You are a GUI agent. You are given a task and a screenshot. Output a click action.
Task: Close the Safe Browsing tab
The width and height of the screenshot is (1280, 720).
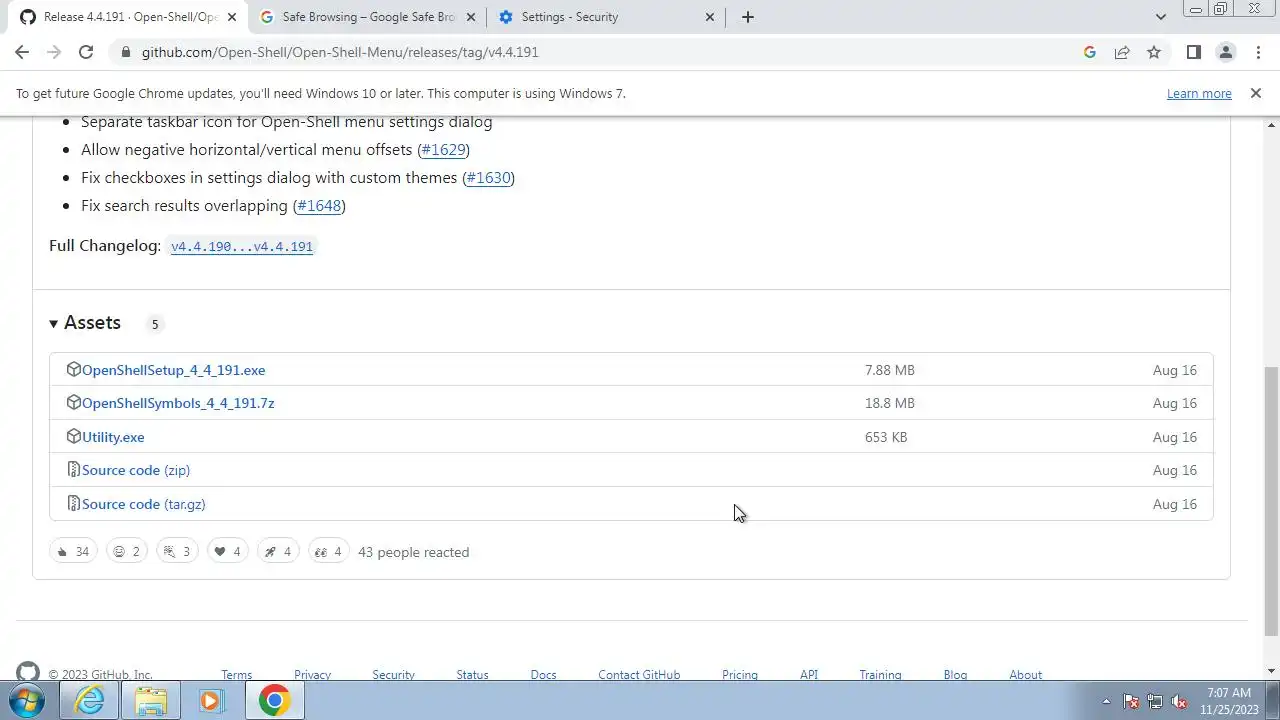(470, 17)
